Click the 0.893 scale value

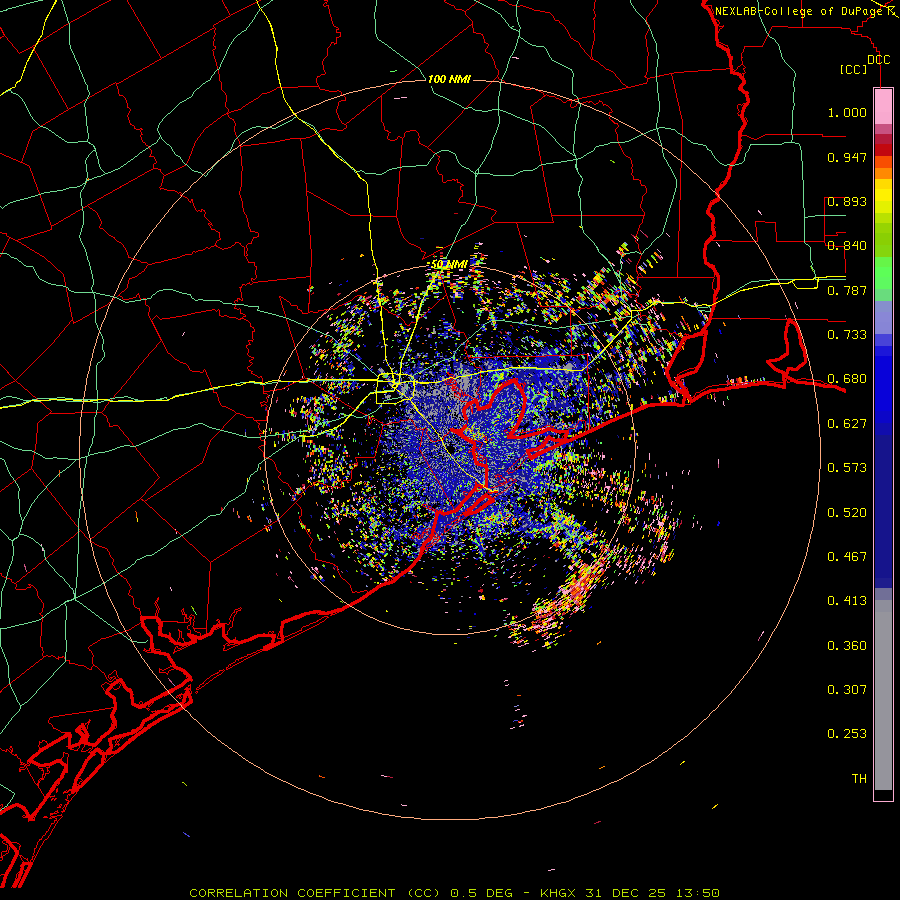click(x=847, y=201)
